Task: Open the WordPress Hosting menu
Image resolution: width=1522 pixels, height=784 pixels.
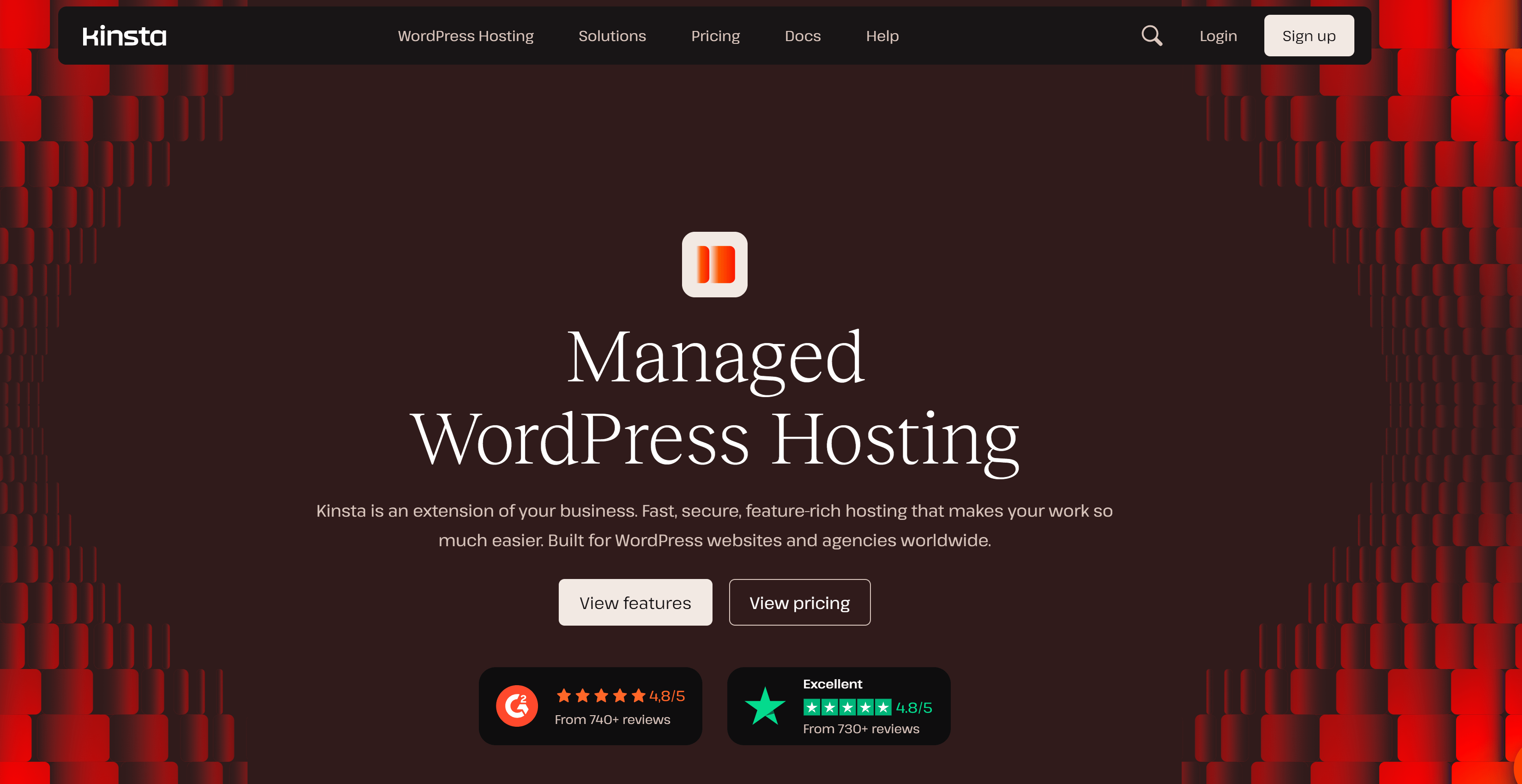Action: (465, 36)
